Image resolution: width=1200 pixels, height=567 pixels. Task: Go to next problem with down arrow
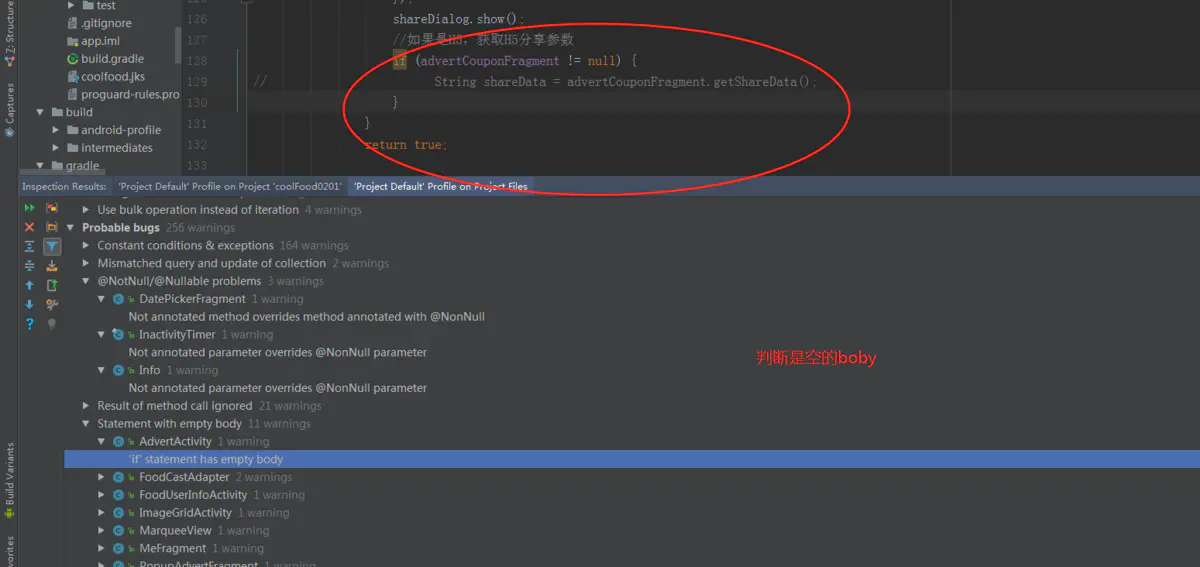point(29,304)
